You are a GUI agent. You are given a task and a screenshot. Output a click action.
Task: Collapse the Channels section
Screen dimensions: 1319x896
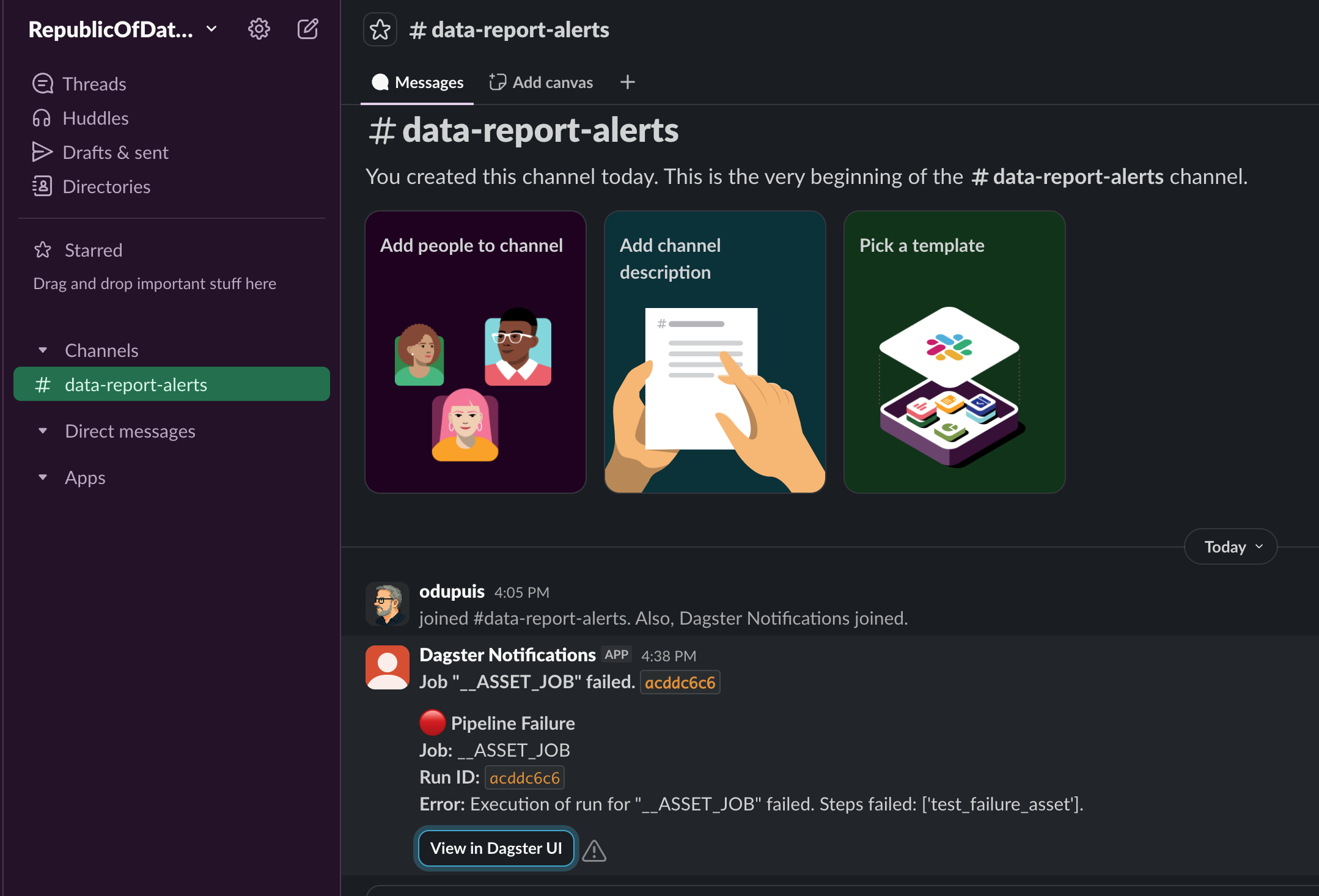43,350
